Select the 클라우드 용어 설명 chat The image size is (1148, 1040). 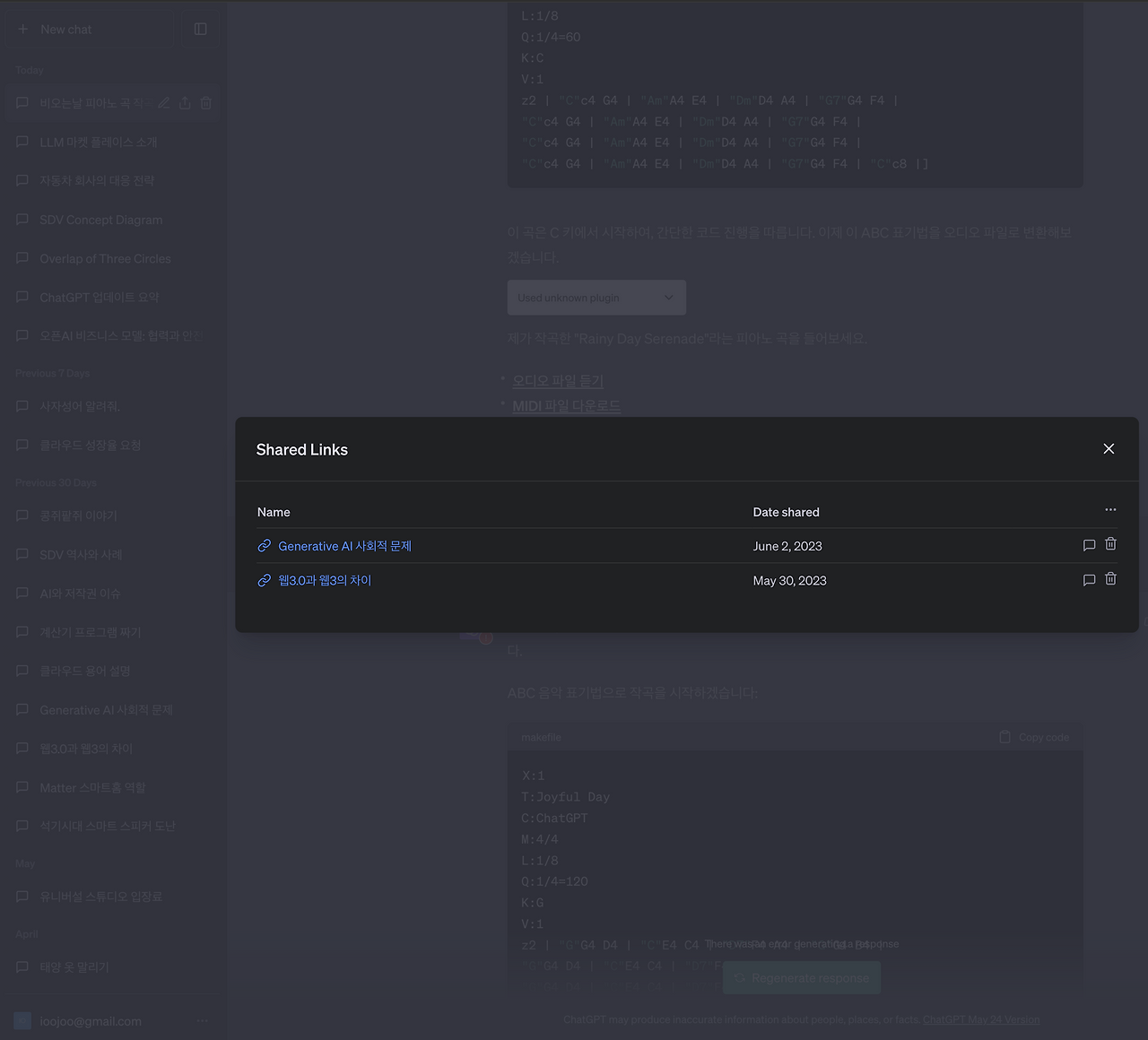[111, 671]
